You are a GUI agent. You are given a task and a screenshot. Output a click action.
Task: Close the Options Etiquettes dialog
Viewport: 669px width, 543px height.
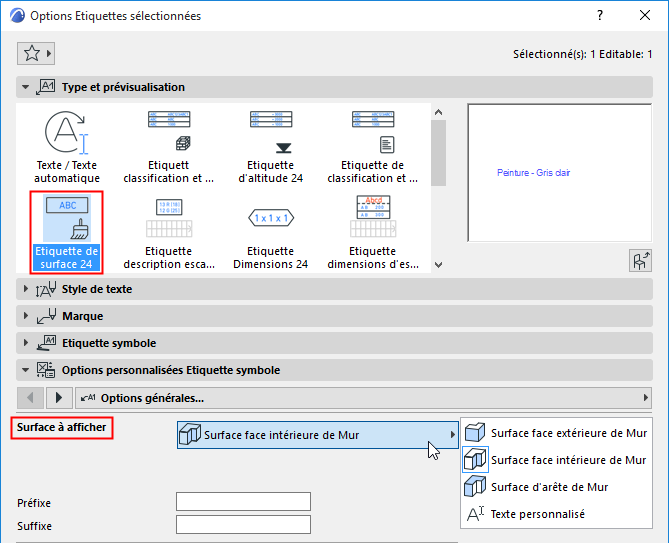click(x=645, y=15)
